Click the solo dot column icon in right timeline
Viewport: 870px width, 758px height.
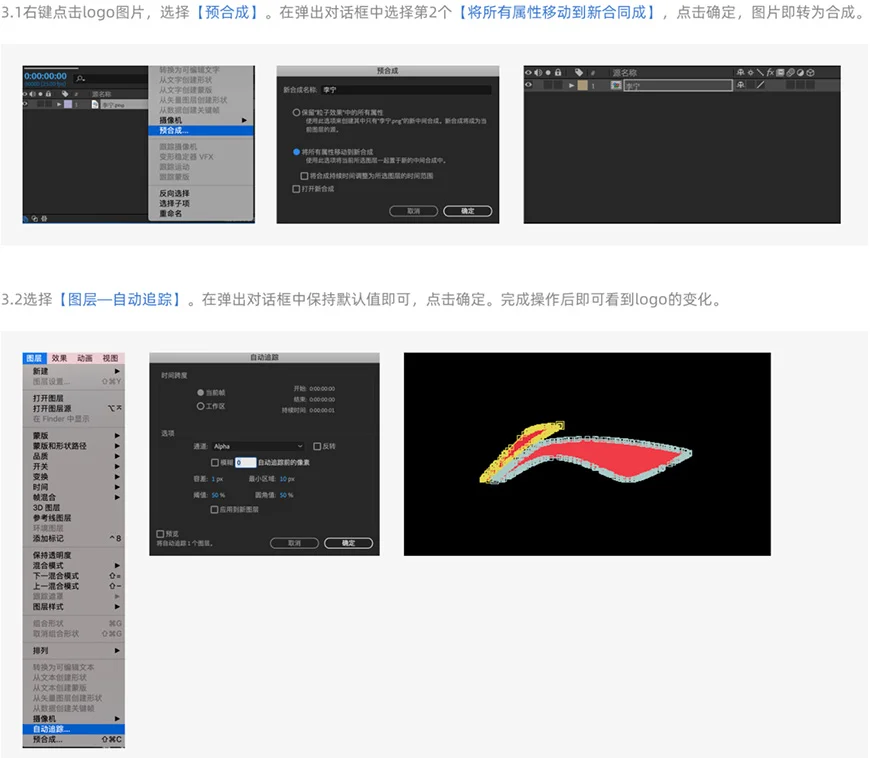(x=548, y=73)
